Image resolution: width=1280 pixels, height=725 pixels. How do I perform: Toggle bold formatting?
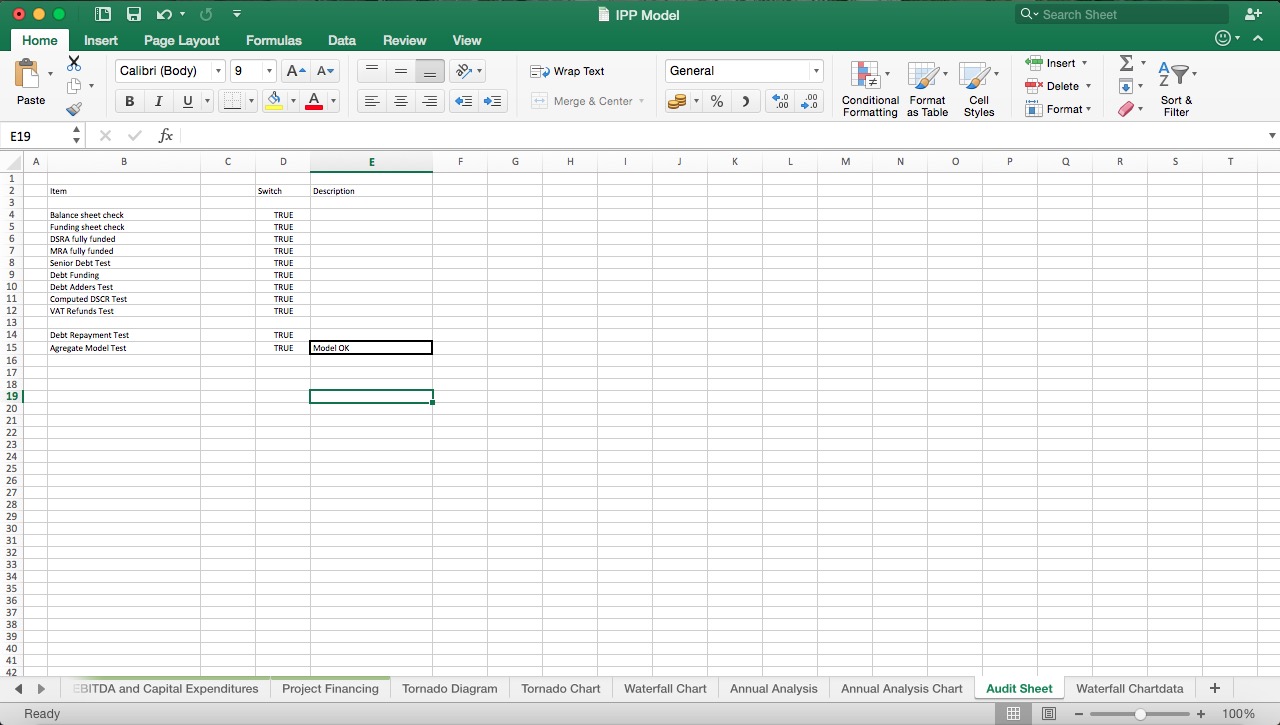tap(129, 101)
